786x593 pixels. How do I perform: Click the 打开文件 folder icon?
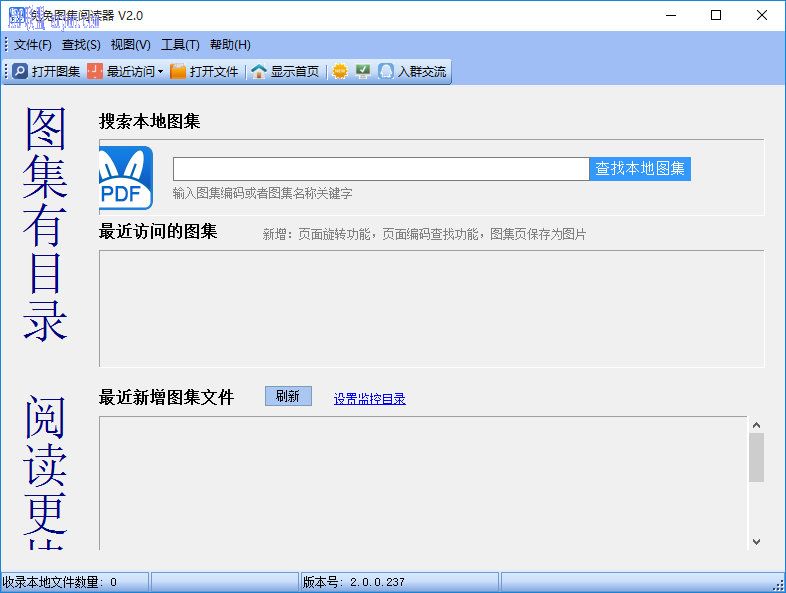(178, 72)
